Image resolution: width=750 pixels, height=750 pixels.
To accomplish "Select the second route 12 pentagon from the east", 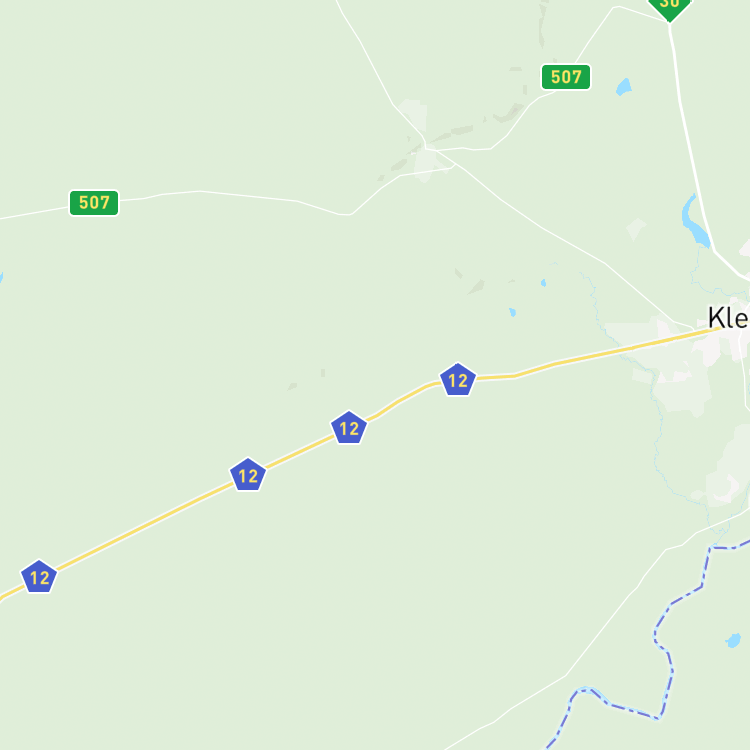I will [x=349, y=428].
